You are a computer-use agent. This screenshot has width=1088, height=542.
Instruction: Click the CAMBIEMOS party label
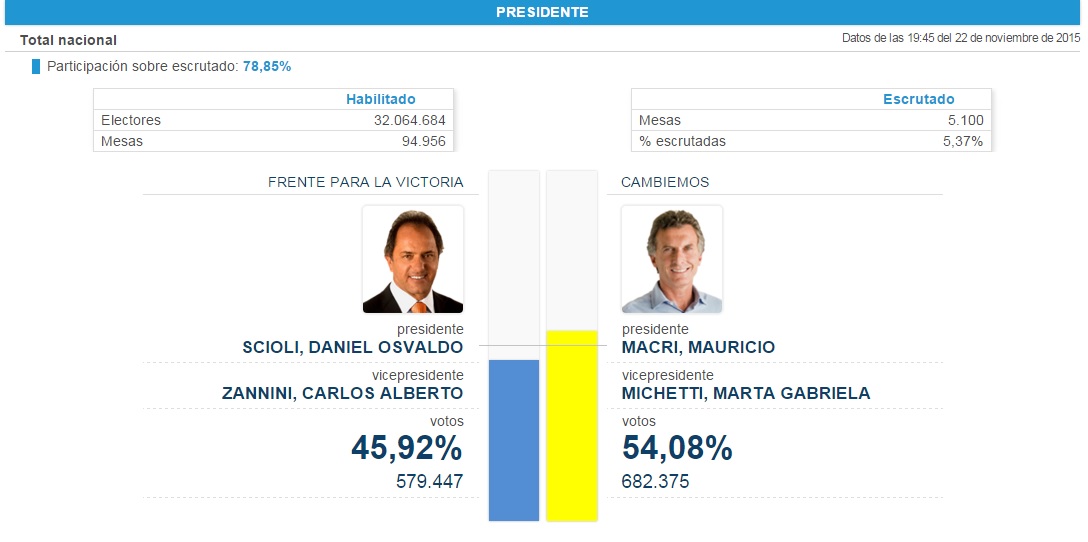pos(665,182)
